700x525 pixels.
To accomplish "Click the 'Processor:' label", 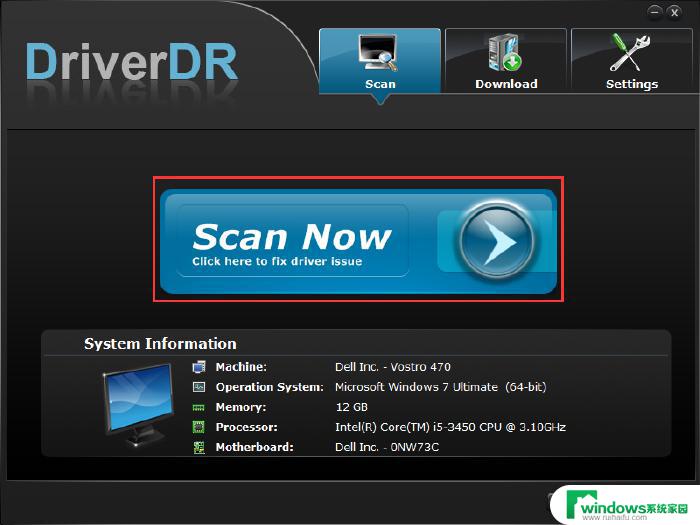I will click(x=246, y=427).
